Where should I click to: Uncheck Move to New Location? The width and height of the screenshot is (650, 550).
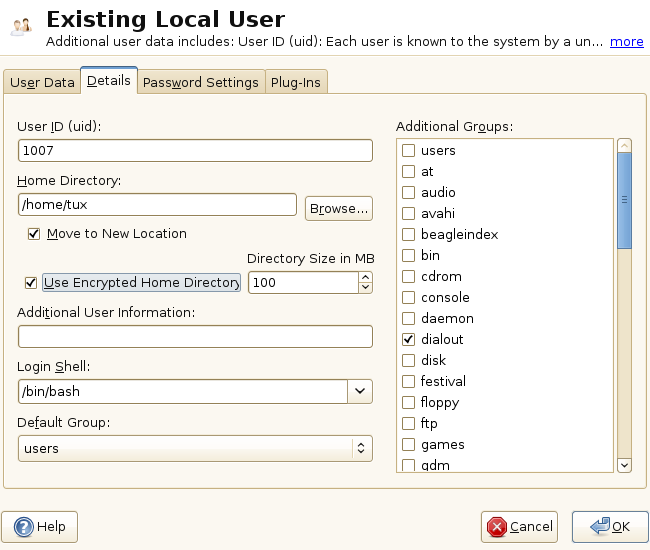tap(34, 234)
